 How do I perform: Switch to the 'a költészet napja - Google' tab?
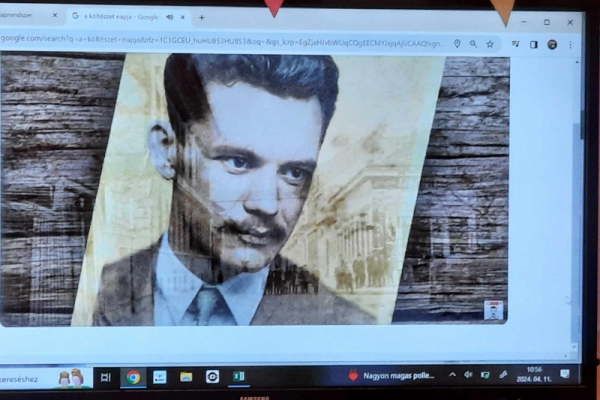[x=128, y=17]
